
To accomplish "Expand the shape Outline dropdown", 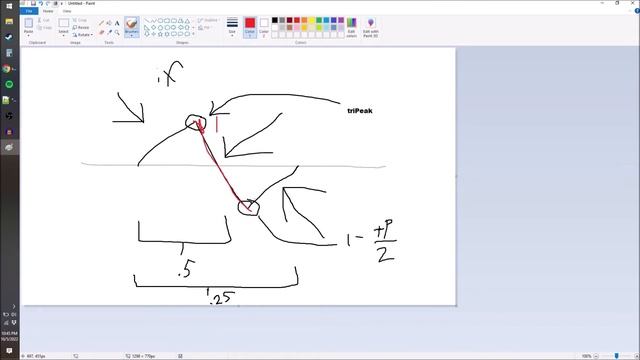I will 219,20.
